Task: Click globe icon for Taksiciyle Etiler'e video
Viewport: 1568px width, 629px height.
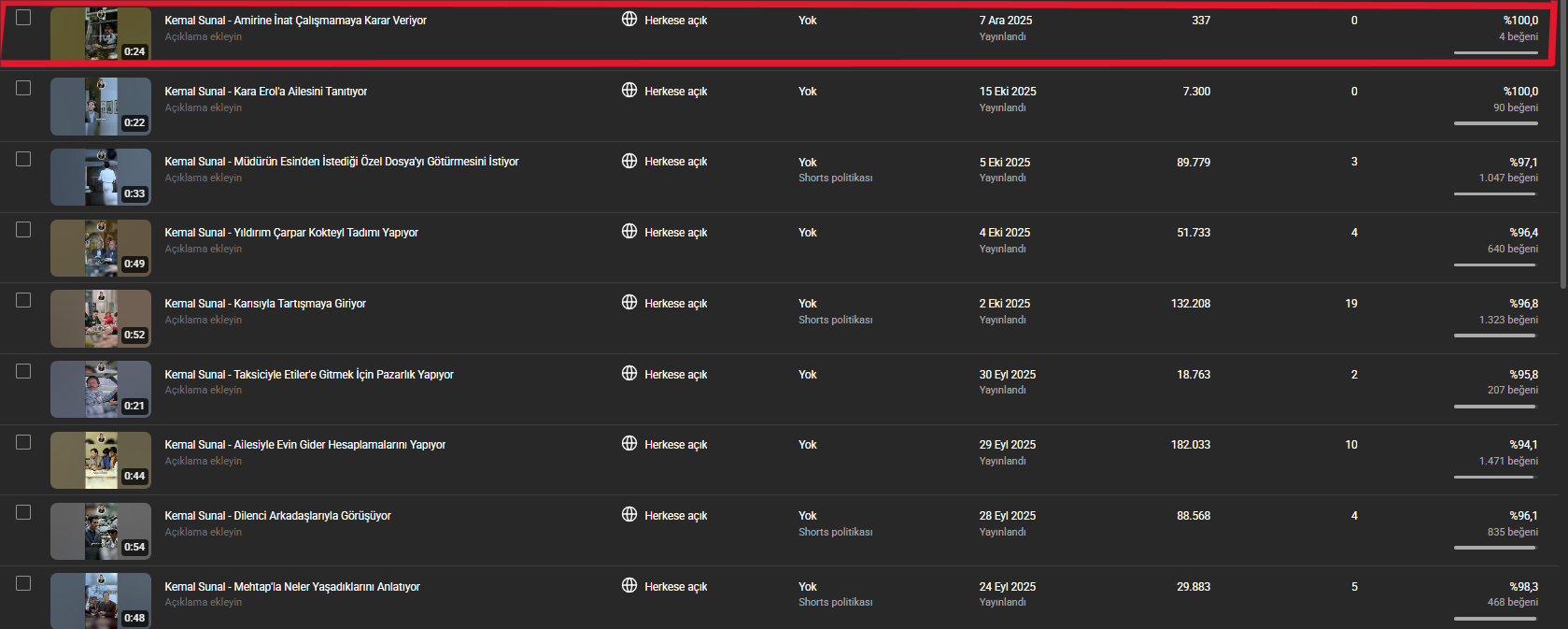Action: (629, 373)
